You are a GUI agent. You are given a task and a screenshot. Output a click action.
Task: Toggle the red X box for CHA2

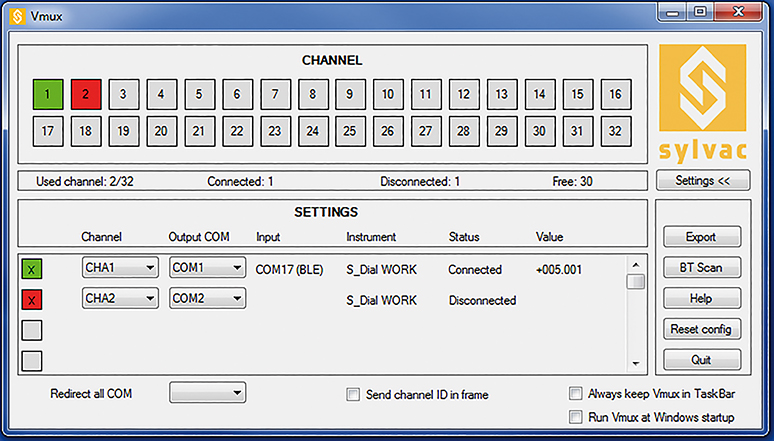[33, 300]
